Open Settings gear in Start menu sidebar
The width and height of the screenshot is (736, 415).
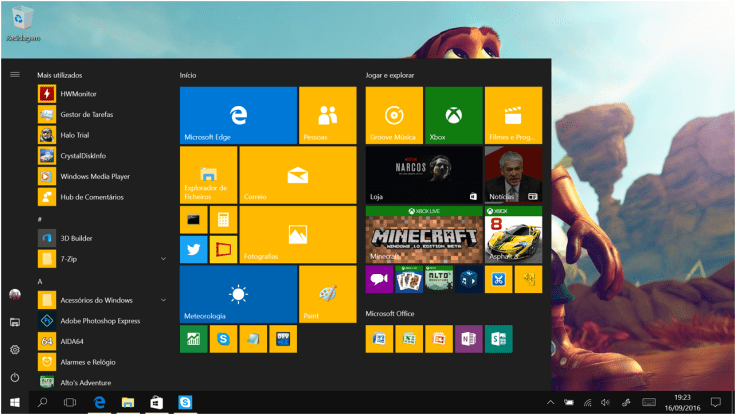click(x=15, y=349)
